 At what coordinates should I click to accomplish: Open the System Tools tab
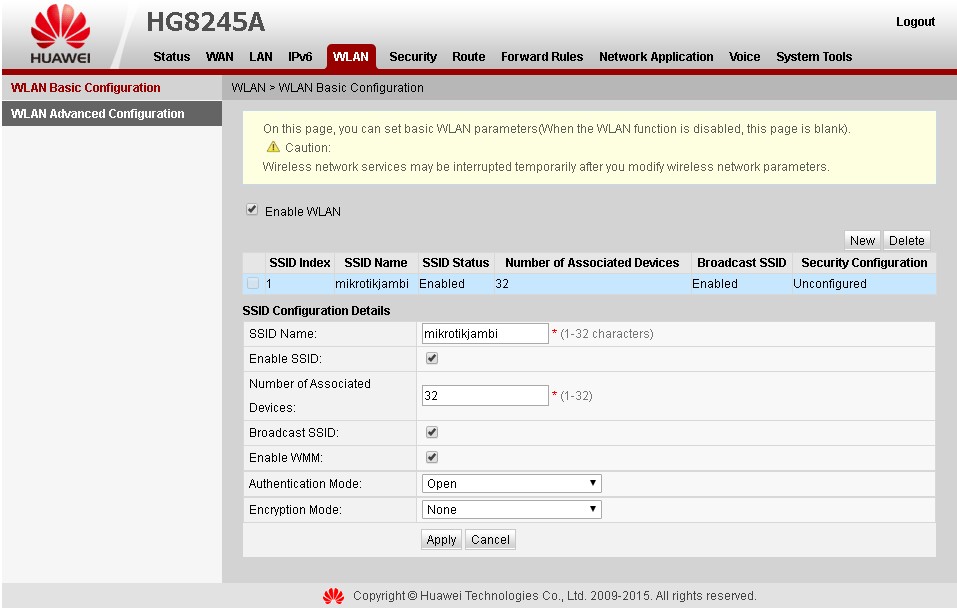point(814,57)
